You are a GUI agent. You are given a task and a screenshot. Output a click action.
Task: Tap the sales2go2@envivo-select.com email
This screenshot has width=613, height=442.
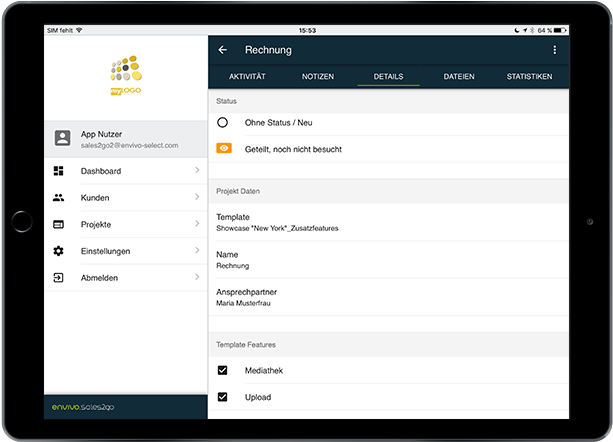coord(129,145)
